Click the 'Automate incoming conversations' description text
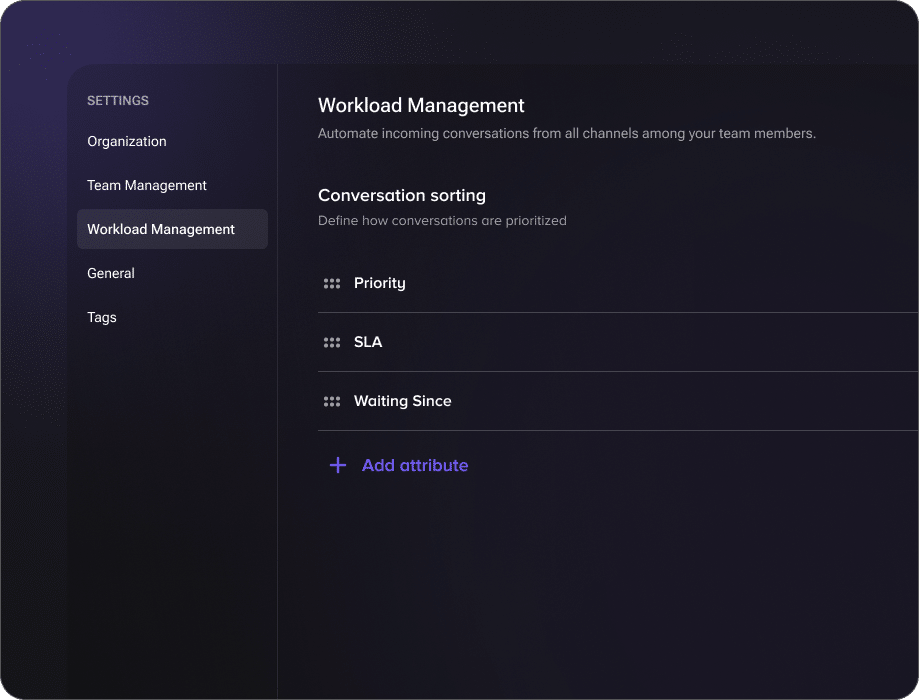 (x=567, y=134)
